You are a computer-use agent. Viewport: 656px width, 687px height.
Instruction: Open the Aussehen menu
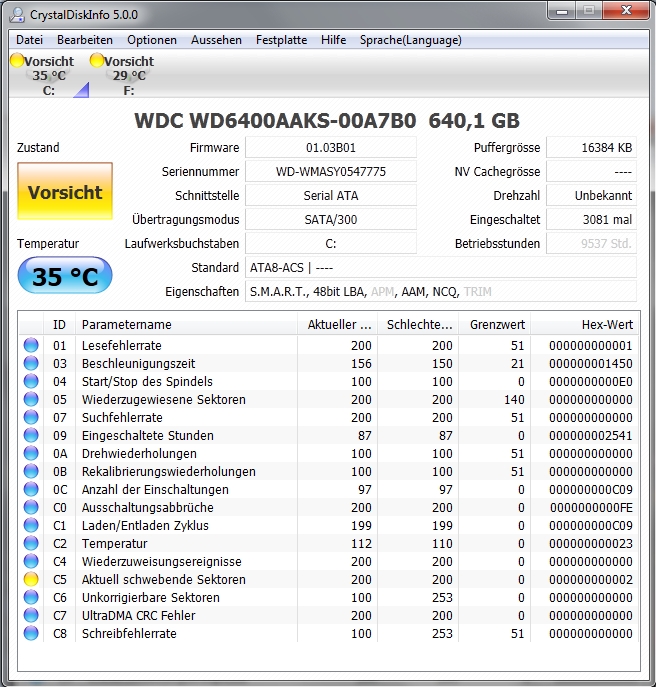tap(216, 40)
